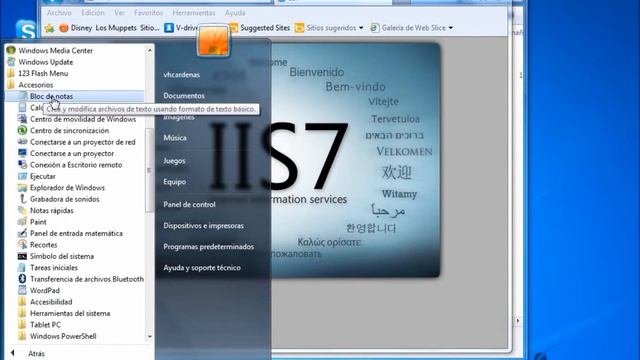This screenshot has height=360, width=640.
Task: Expand the Tablet PC folder
Action: click(x=45, y=325)
